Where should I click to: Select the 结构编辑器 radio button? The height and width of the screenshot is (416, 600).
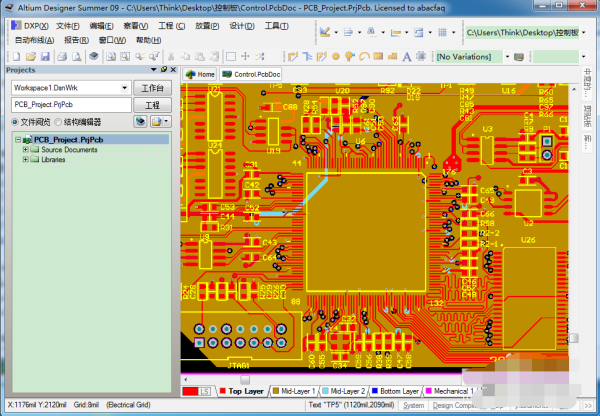click(58, 122)
